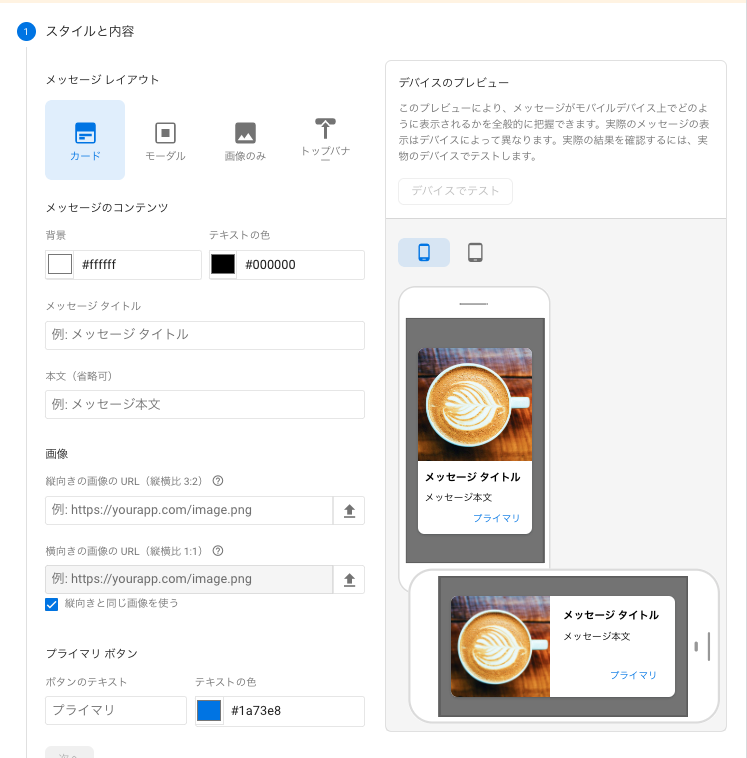Choose the トップバナー layout
The image size is (747, 758).
325,139
